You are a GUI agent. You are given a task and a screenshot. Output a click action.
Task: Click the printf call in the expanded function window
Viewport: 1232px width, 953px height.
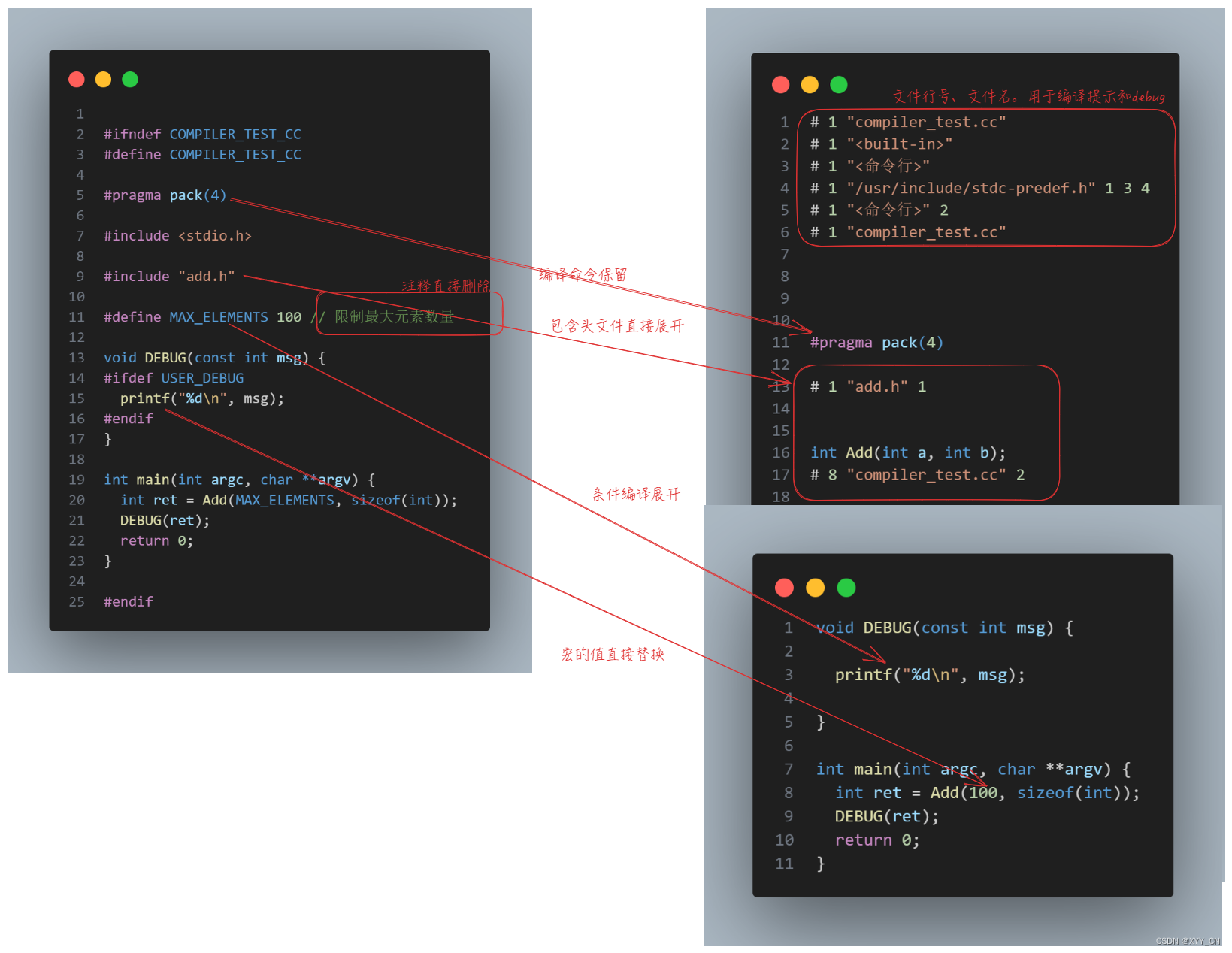[930, 675]
